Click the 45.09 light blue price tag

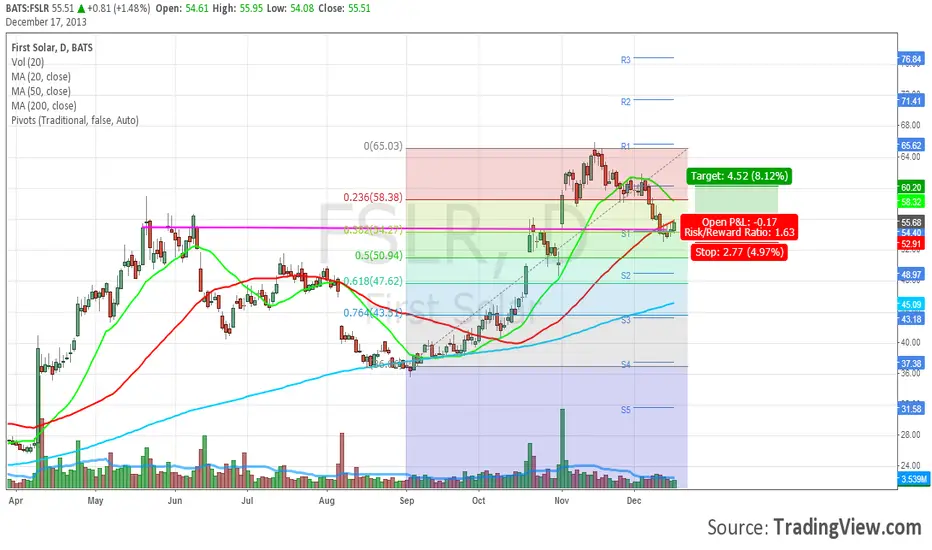pyautogui.click(x=911, y=304)
